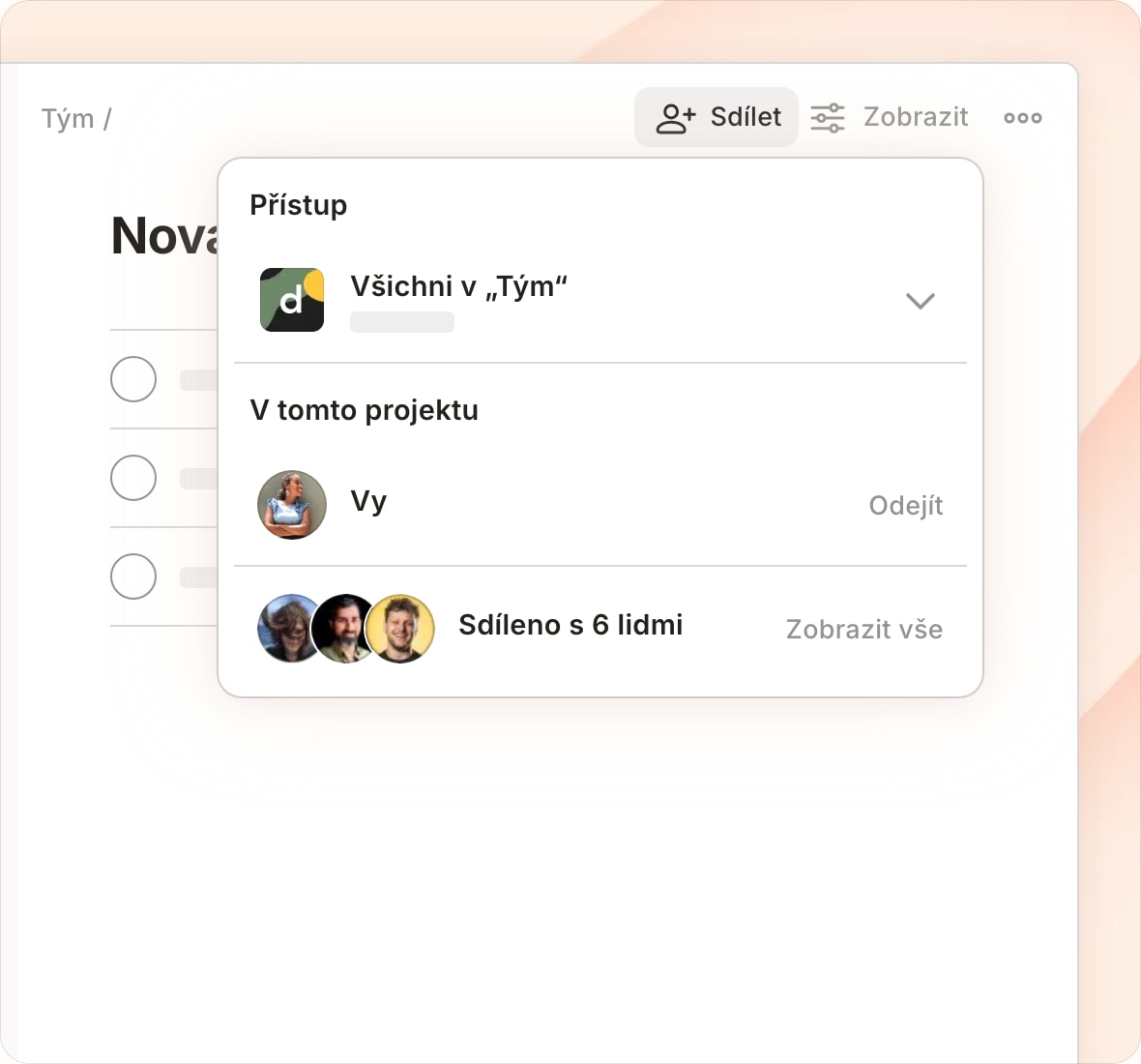The height and width of the screenshot is (1064, 1141).
Task: Check off the first task circle
Action: point(133,379)
